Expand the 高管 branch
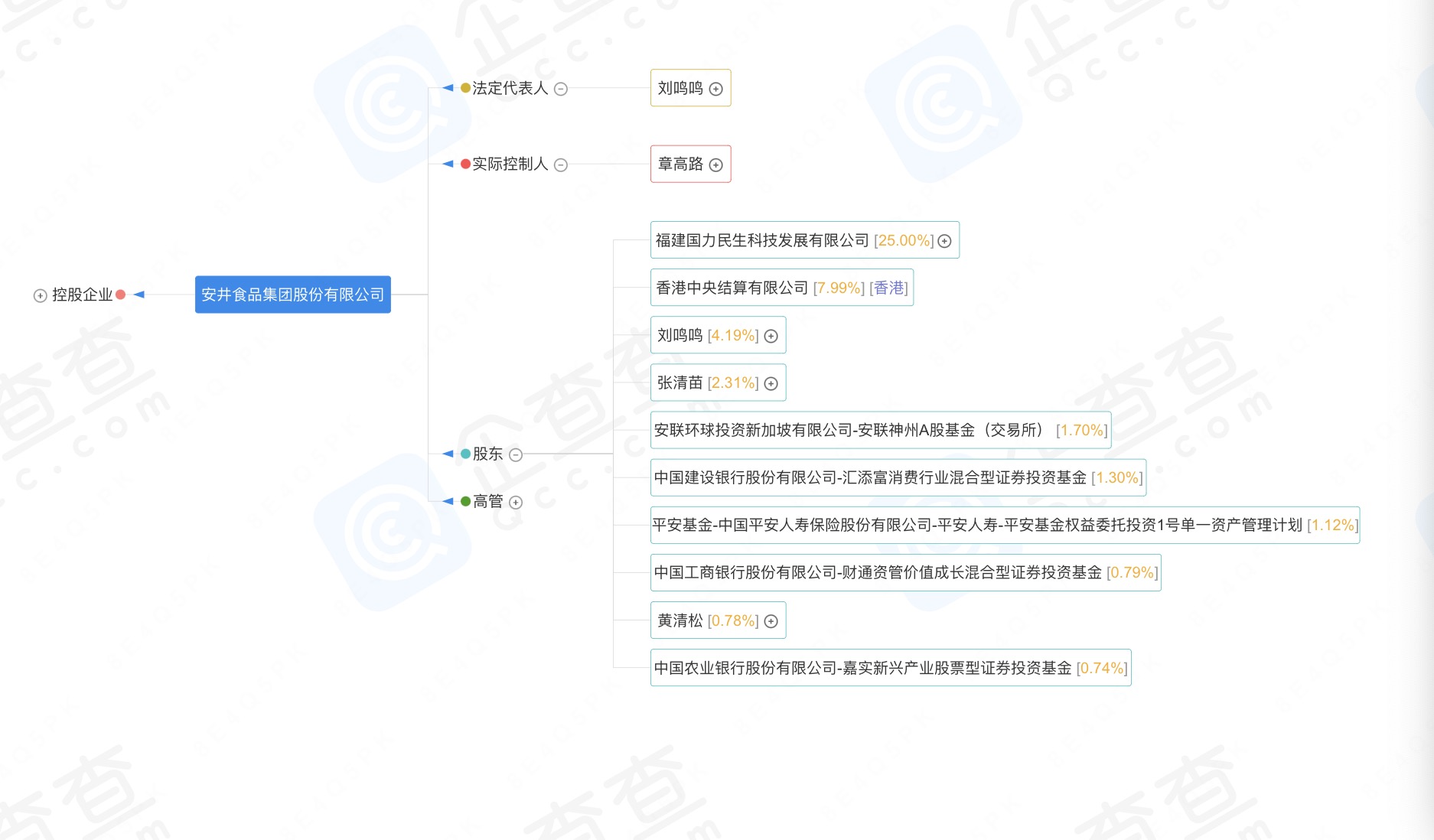The width and height of the screenshot is (1434, 840). coord(516,502)
